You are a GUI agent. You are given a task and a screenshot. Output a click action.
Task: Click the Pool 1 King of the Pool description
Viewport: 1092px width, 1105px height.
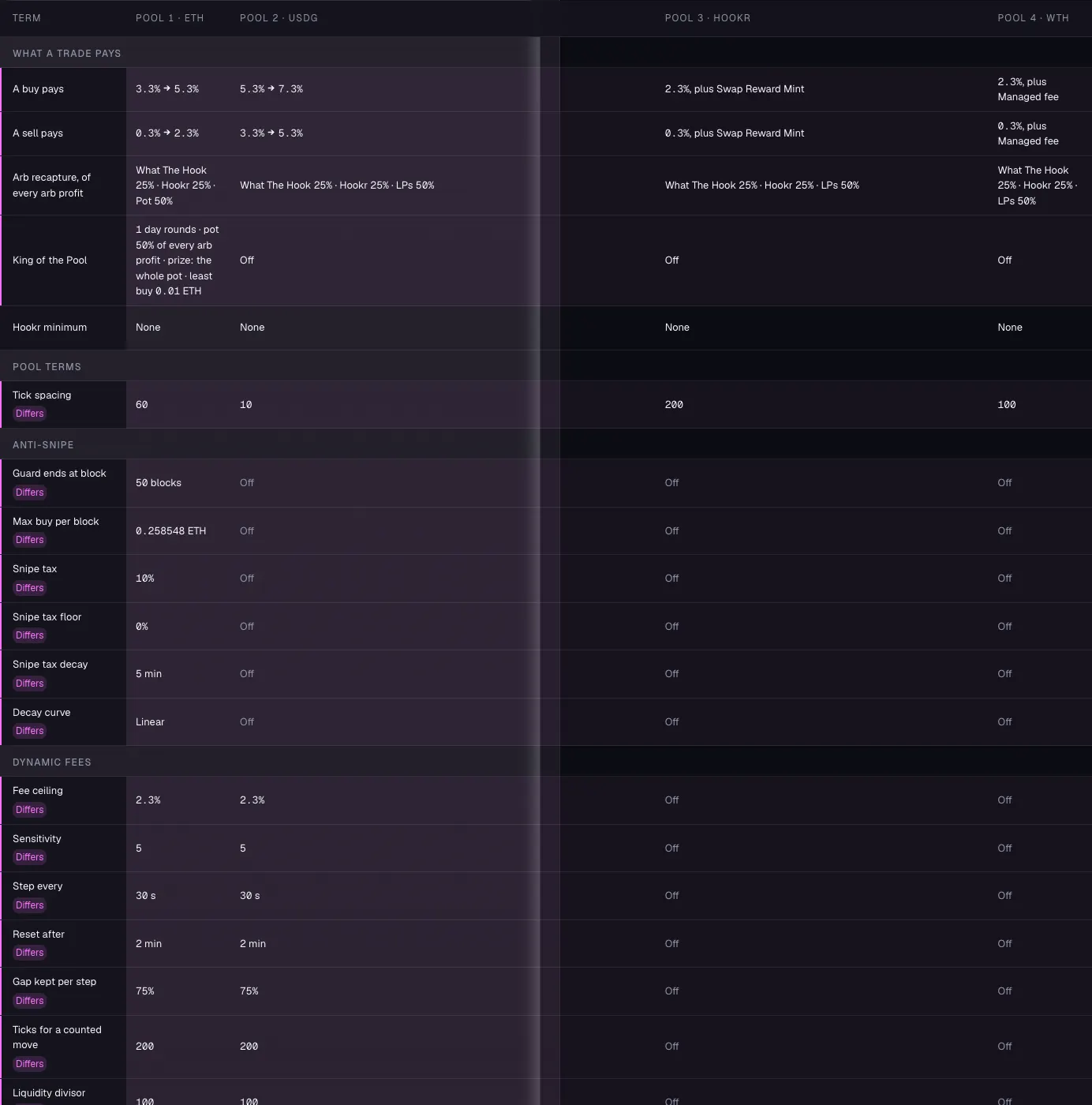coord(178,260)
